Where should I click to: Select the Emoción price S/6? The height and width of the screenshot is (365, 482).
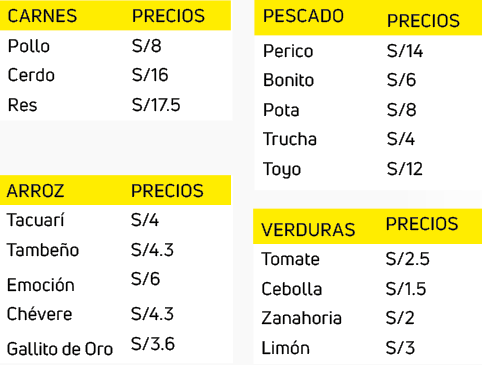coord(146,279)
